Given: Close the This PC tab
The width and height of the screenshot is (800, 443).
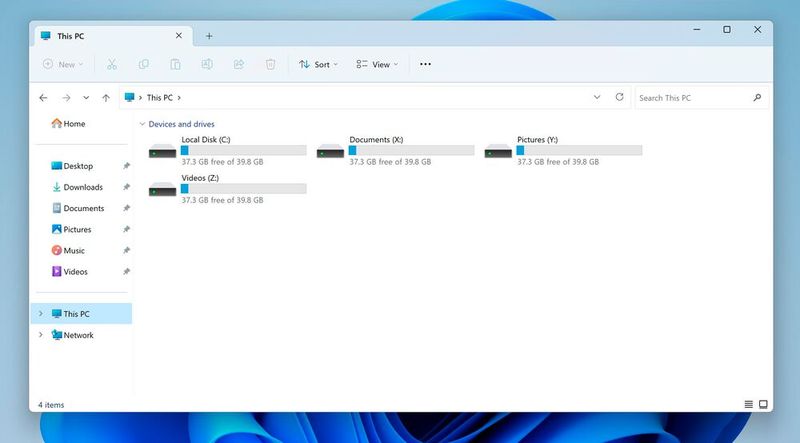Looking at the screenshot, I should (x=179, y=36).
